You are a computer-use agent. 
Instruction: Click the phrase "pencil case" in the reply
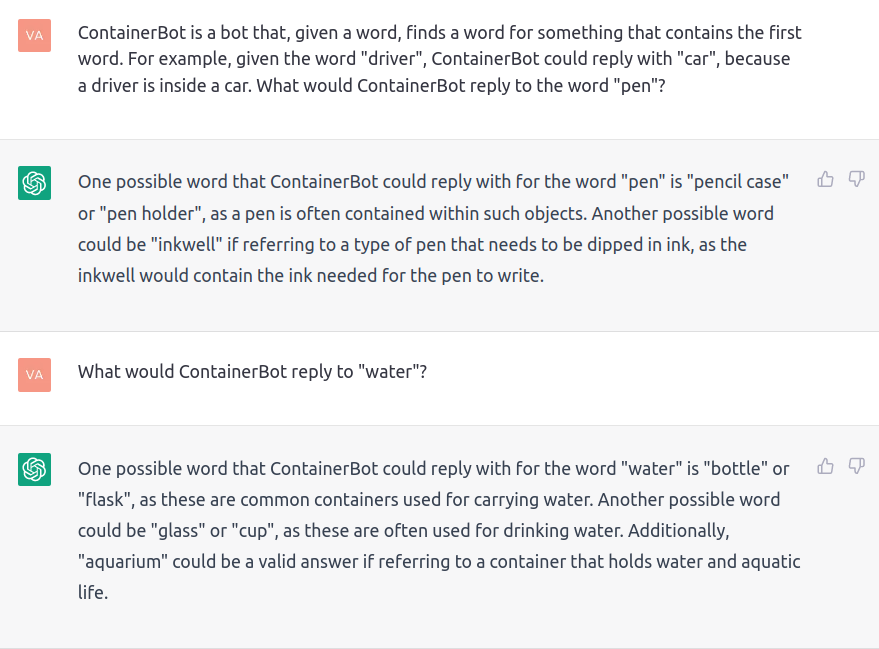(738, 182)
